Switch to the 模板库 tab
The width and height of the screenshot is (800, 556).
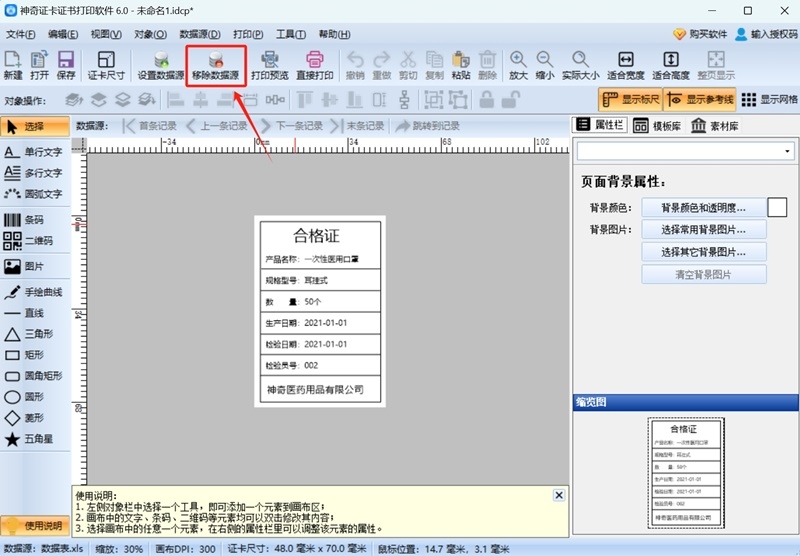coord(663,126)
